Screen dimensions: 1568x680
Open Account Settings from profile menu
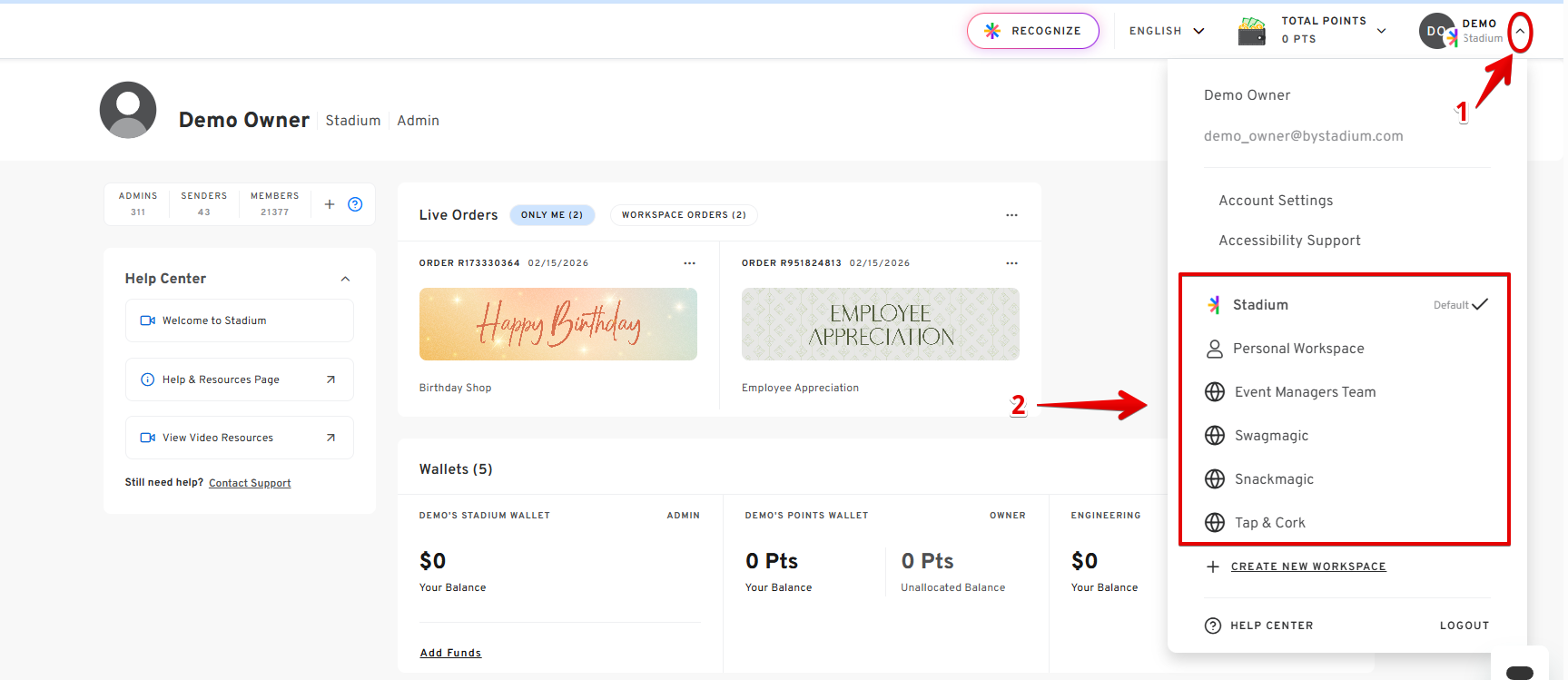point(1276,201)
